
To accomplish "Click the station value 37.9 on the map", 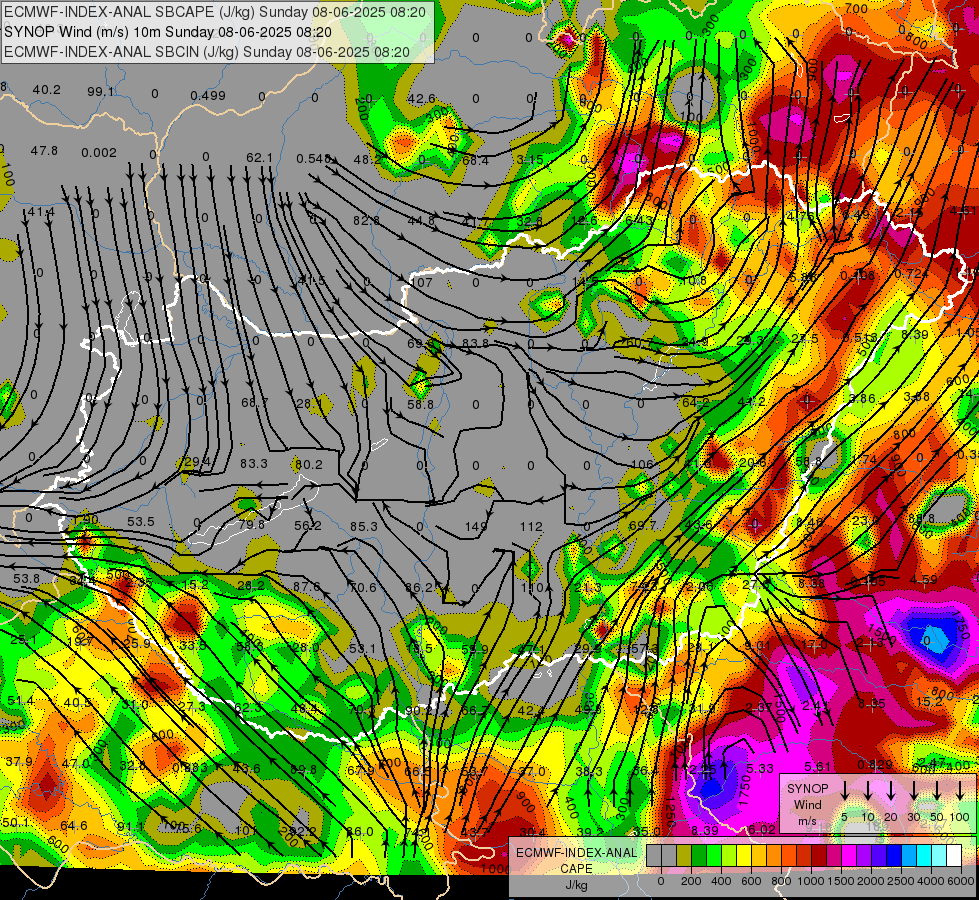I will click(x=19, y=761).
